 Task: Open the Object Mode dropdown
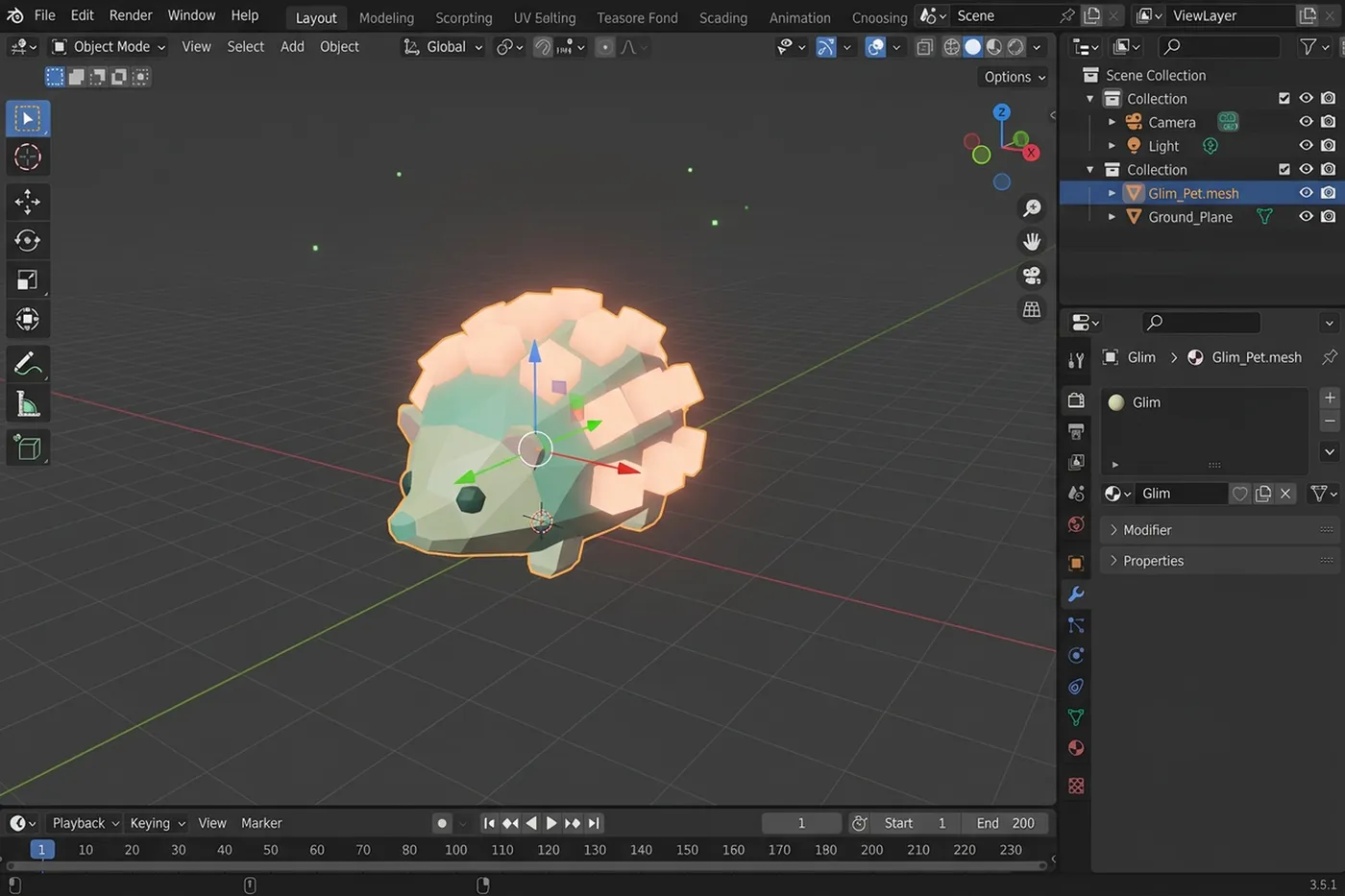coord(108,46)
